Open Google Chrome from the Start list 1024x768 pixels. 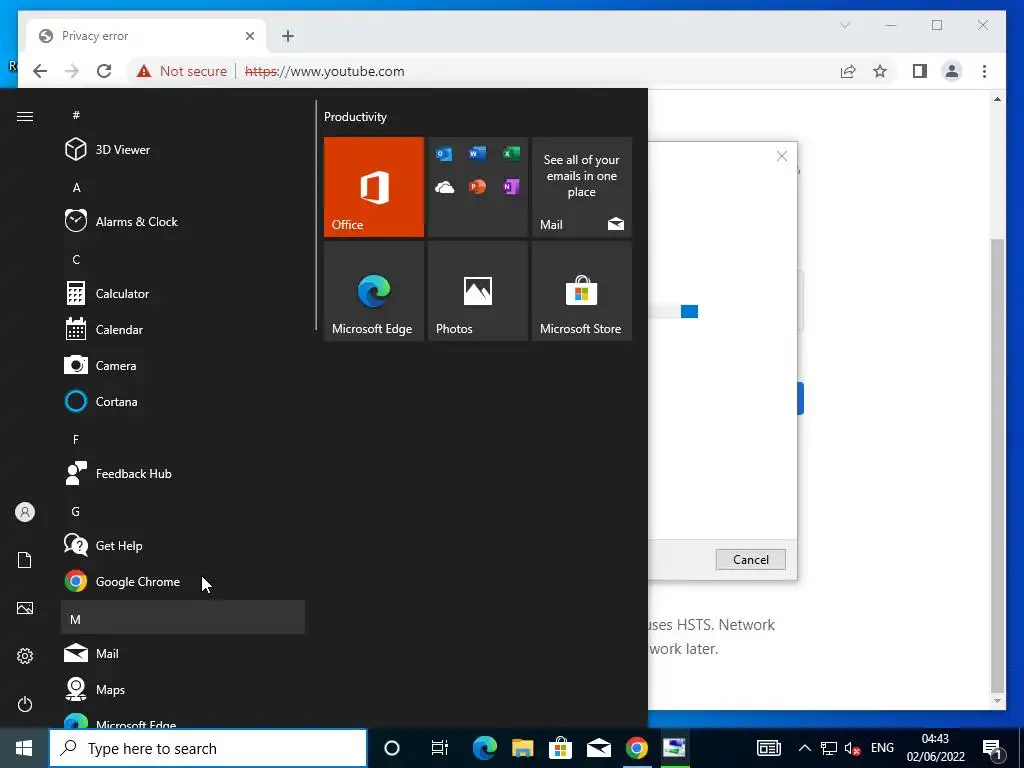click(183, 581)
